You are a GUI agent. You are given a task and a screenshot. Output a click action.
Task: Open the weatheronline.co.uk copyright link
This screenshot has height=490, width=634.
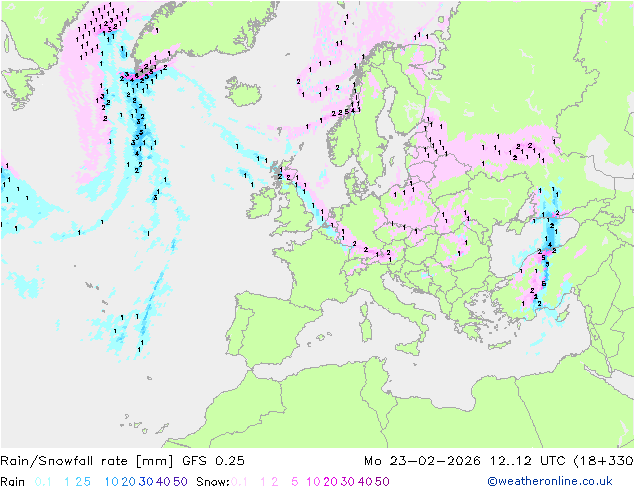pyautogui.click(x=550, y=482)
